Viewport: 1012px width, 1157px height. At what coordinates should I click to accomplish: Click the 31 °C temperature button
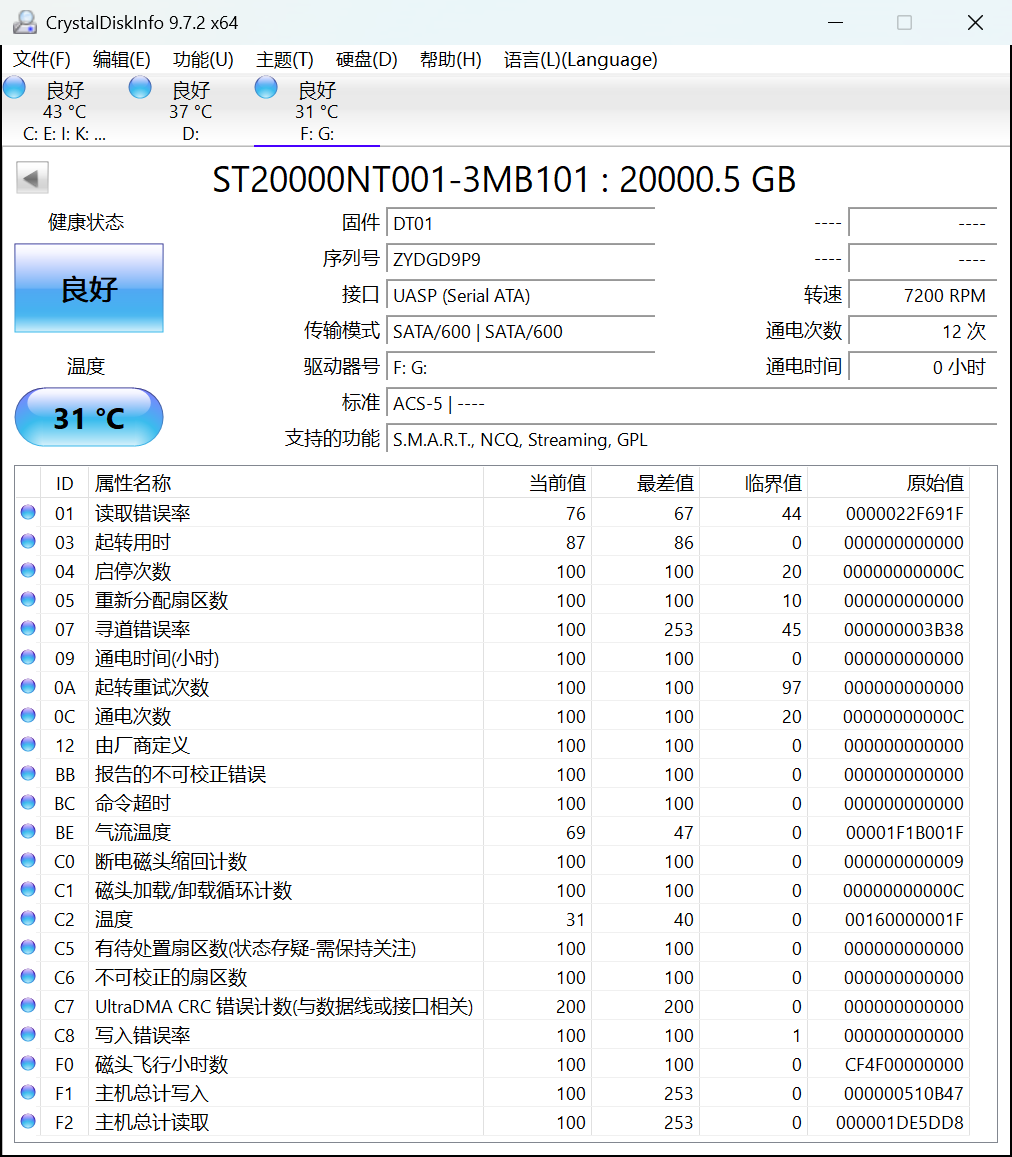(x=89, y=417)
